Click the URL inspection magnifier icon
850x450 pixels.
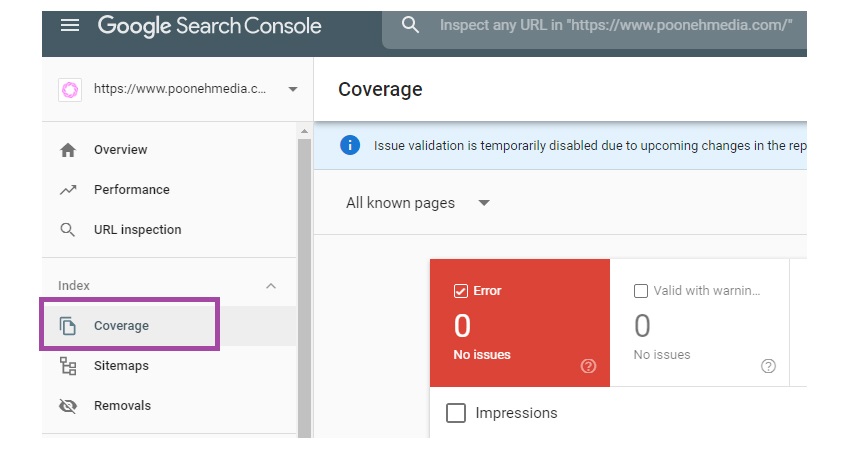tap(67, 230)
